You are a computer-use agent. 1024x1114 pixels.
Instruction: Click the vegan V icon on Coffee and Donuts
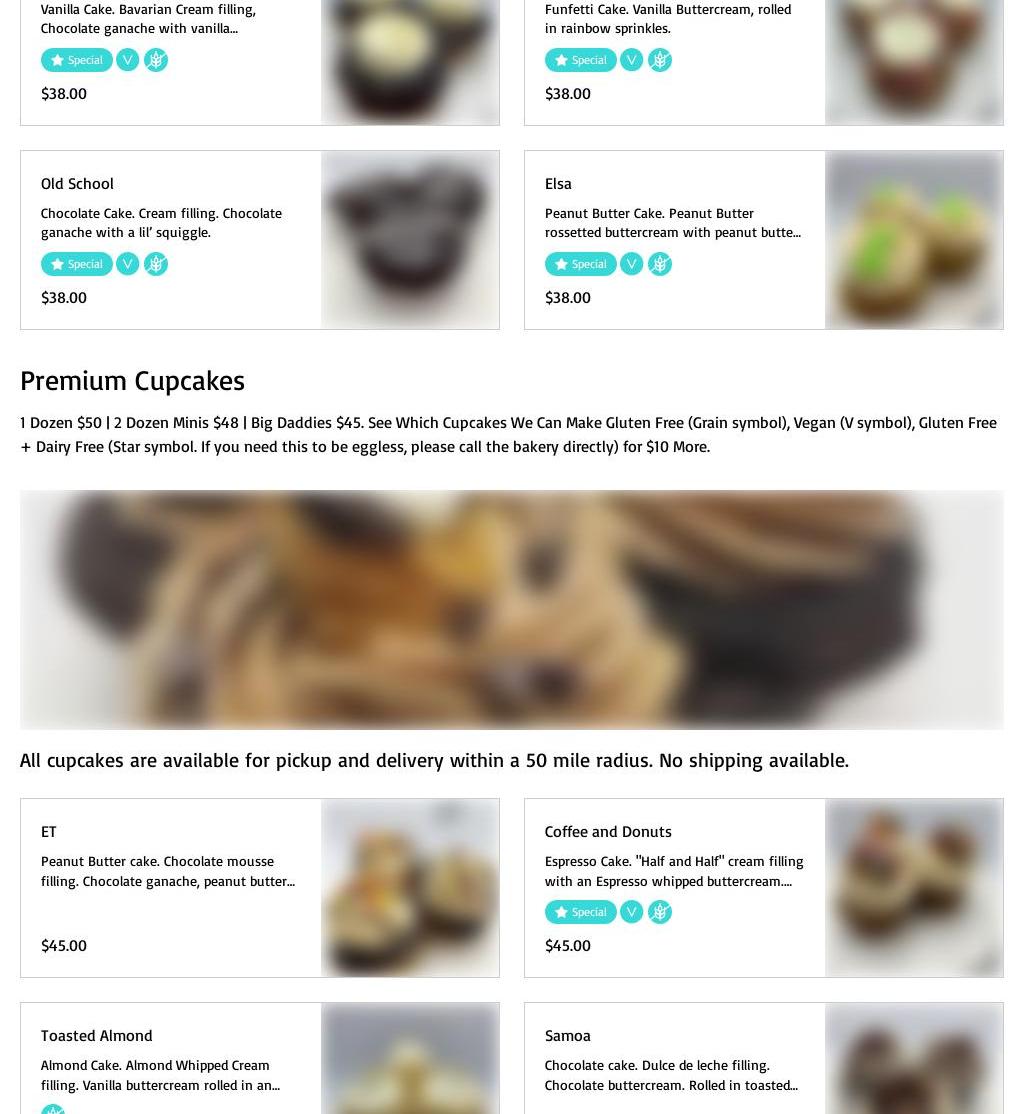[x=631, y=912]
